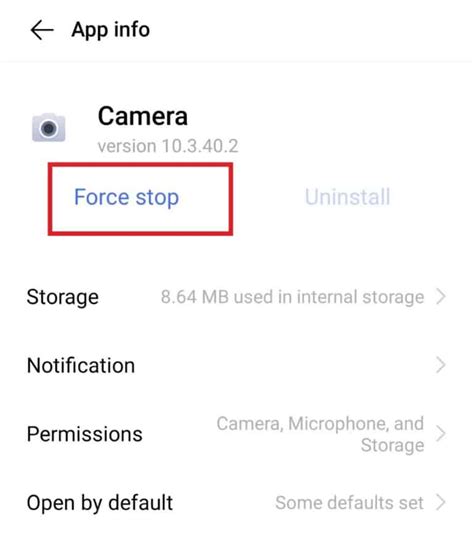Open the Open by default option
This screenshot has height=553, width=474.
pyautogui.click(x=237, y=503)
